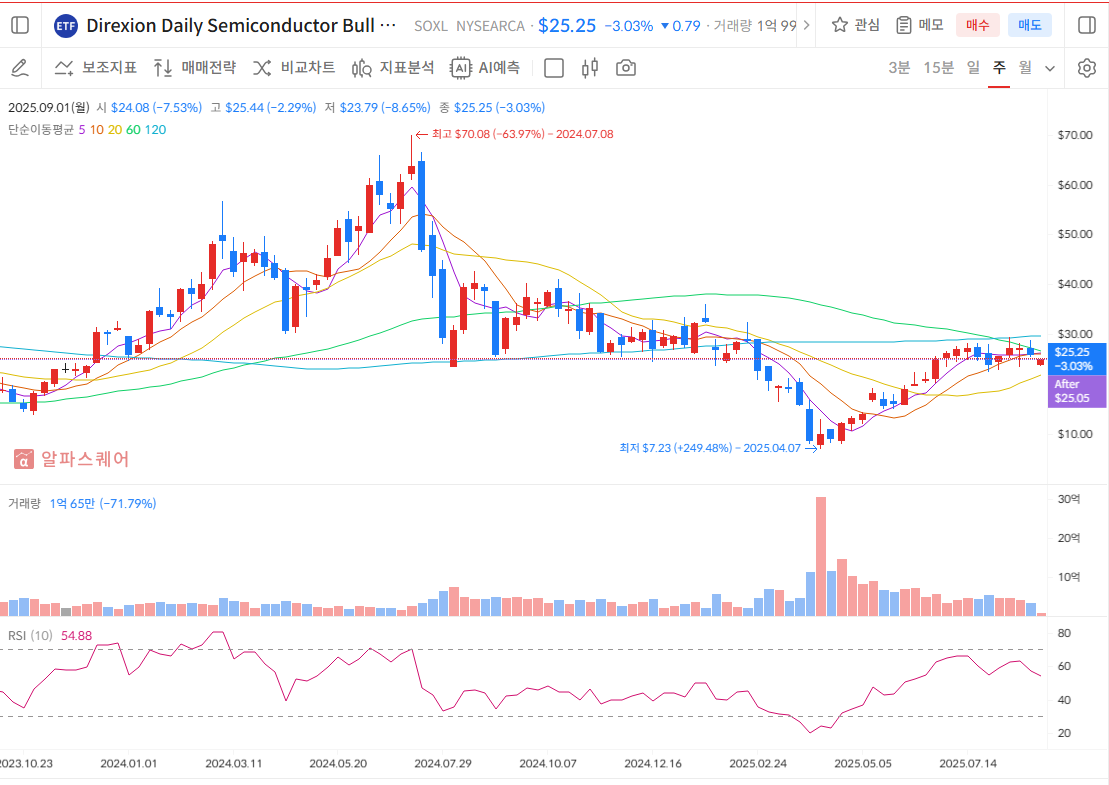Toggle the left sidebar panel icon
This screenshot has width=1109, height=785.
[x=21, y=25]
